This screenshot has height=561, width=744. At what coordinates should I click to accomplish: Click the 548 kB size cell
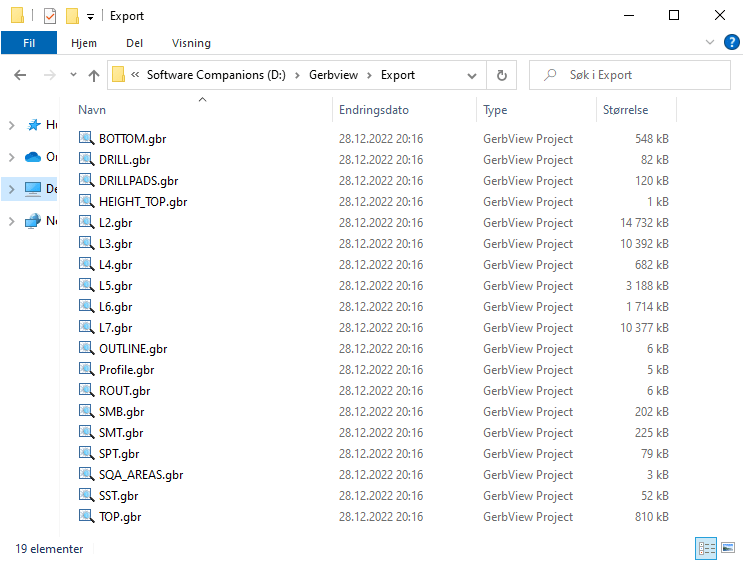pyautogui.click(x=651, y=139)
